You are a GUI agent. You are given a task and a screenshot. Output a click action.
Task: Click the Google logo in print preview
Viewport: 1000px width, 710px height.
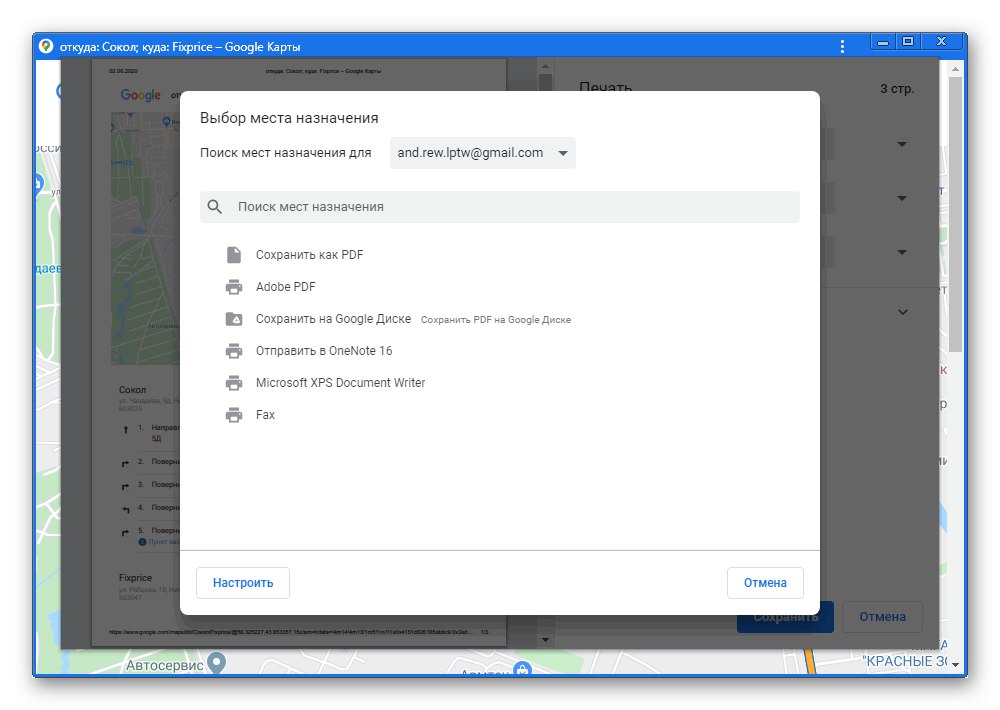[x=140, y=95]
